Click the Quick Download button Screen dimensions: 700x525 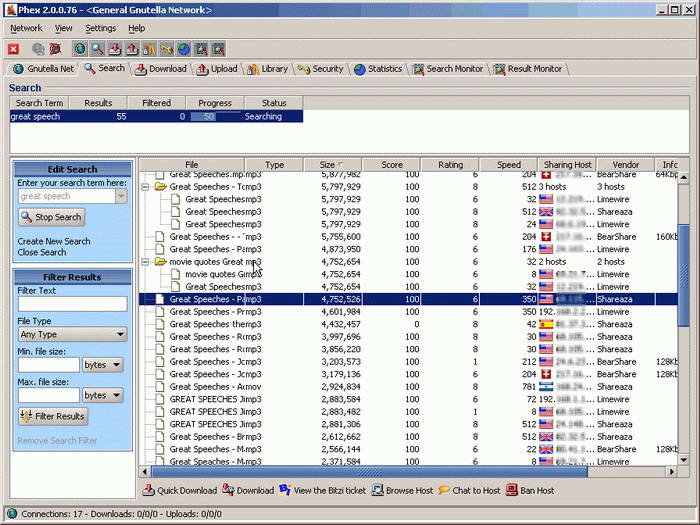coord(179,490)
